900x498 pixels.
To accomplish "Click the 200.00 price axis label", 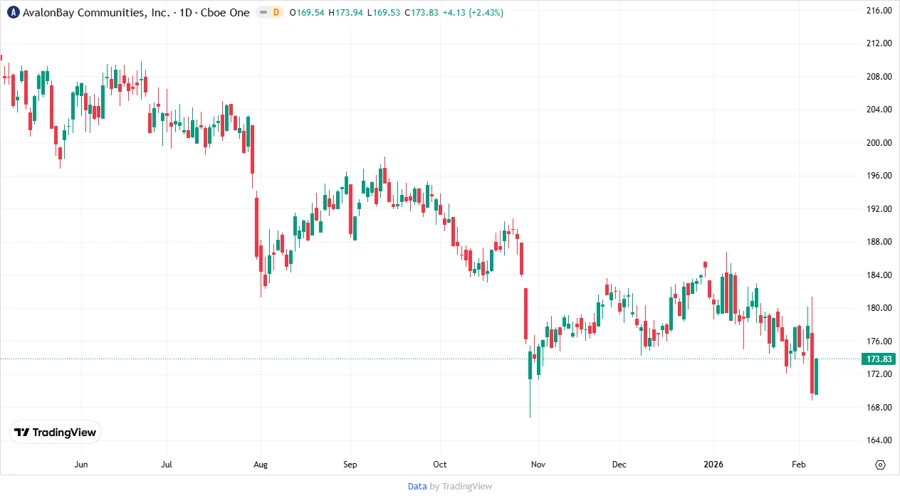I will 879,142.
